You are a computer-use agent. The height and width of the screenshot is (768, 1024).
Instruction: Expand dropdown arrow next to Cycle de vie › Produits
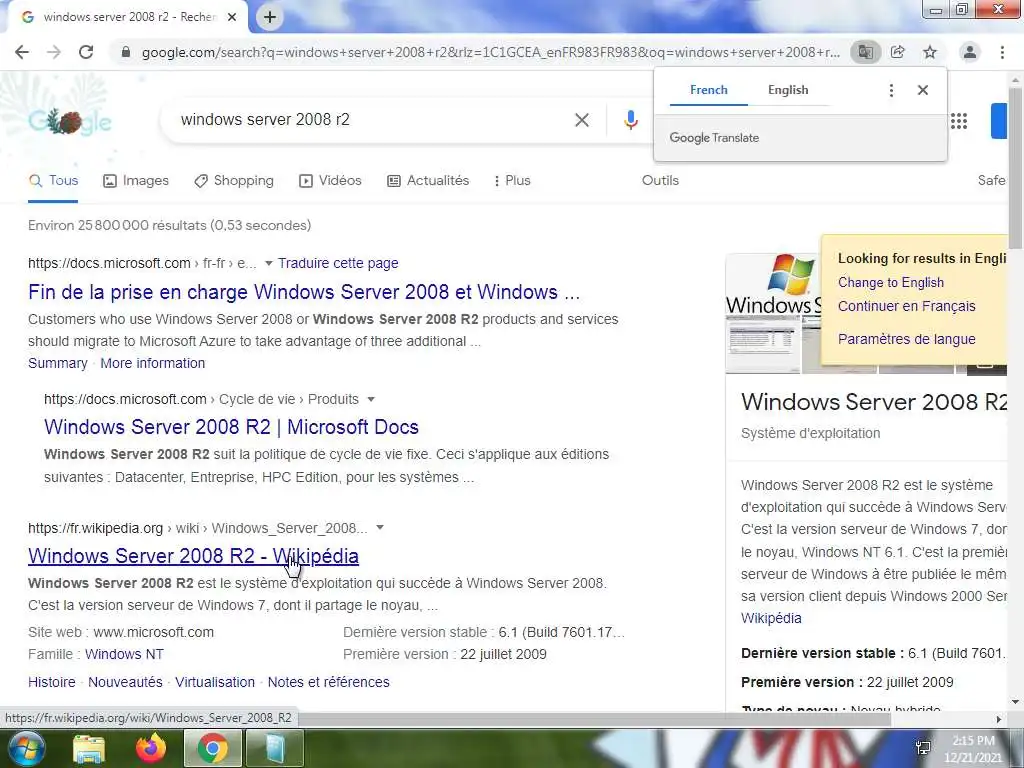[371, 399]
